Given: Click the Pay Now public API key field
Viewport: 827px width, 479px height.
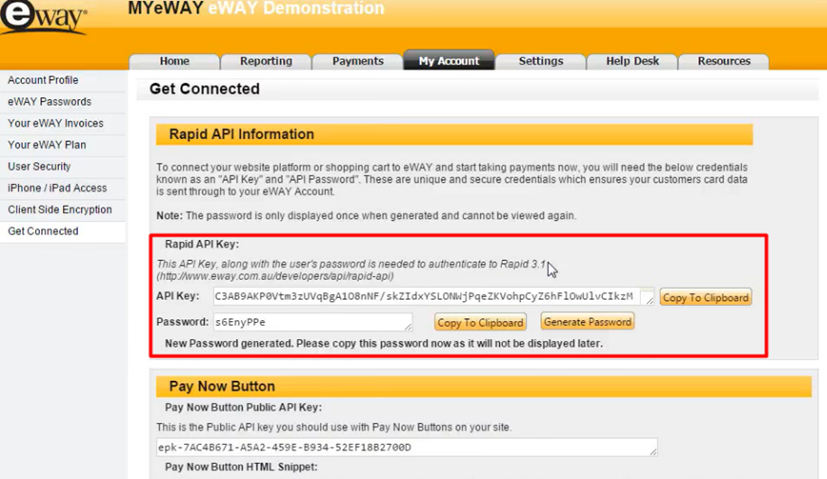Looking at the screenshot, I should pyautogui.click(x=407, y=447).
